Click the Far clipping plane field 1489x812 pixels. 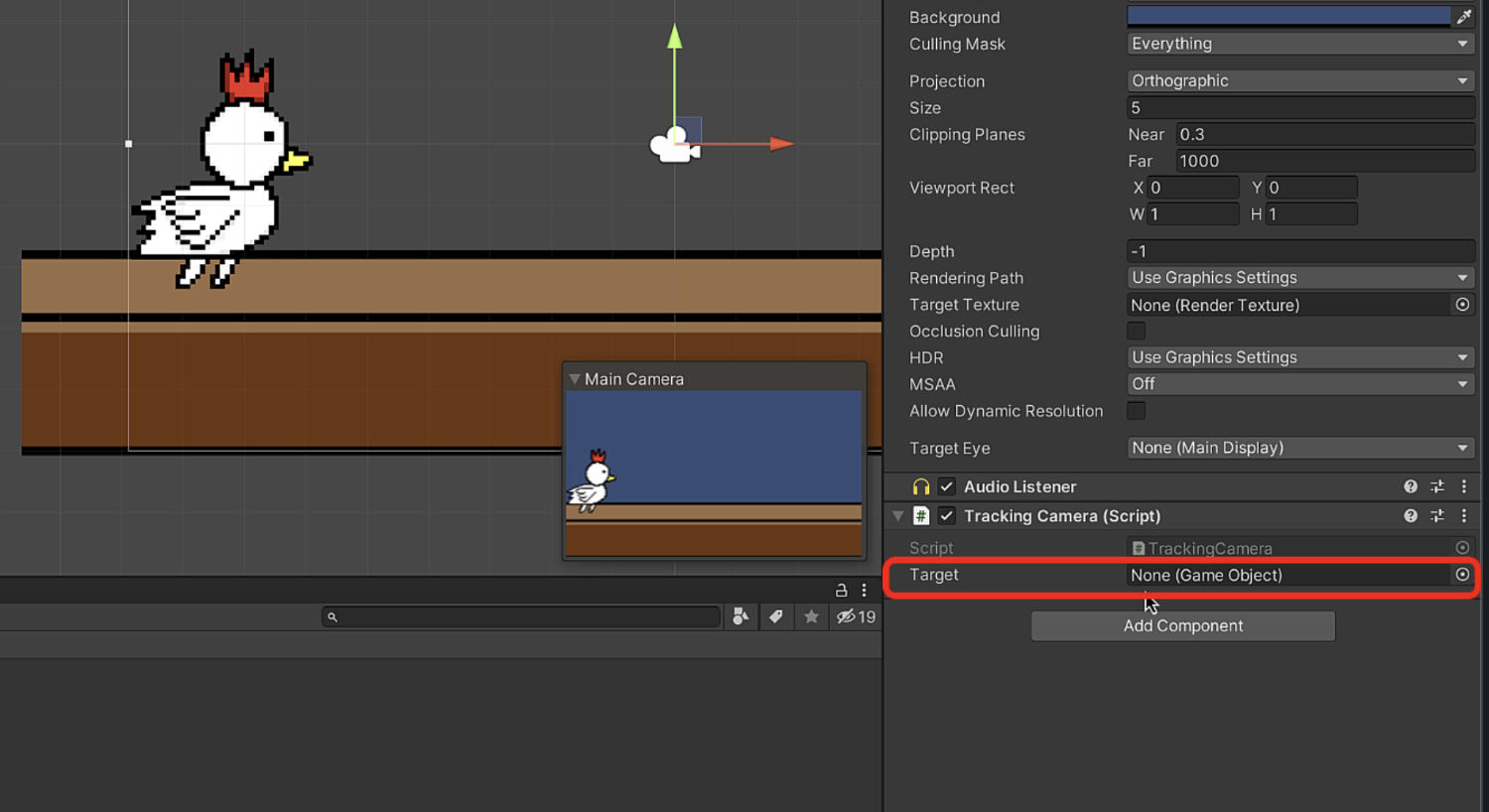pyautogui.click(x=1325, y=161)
